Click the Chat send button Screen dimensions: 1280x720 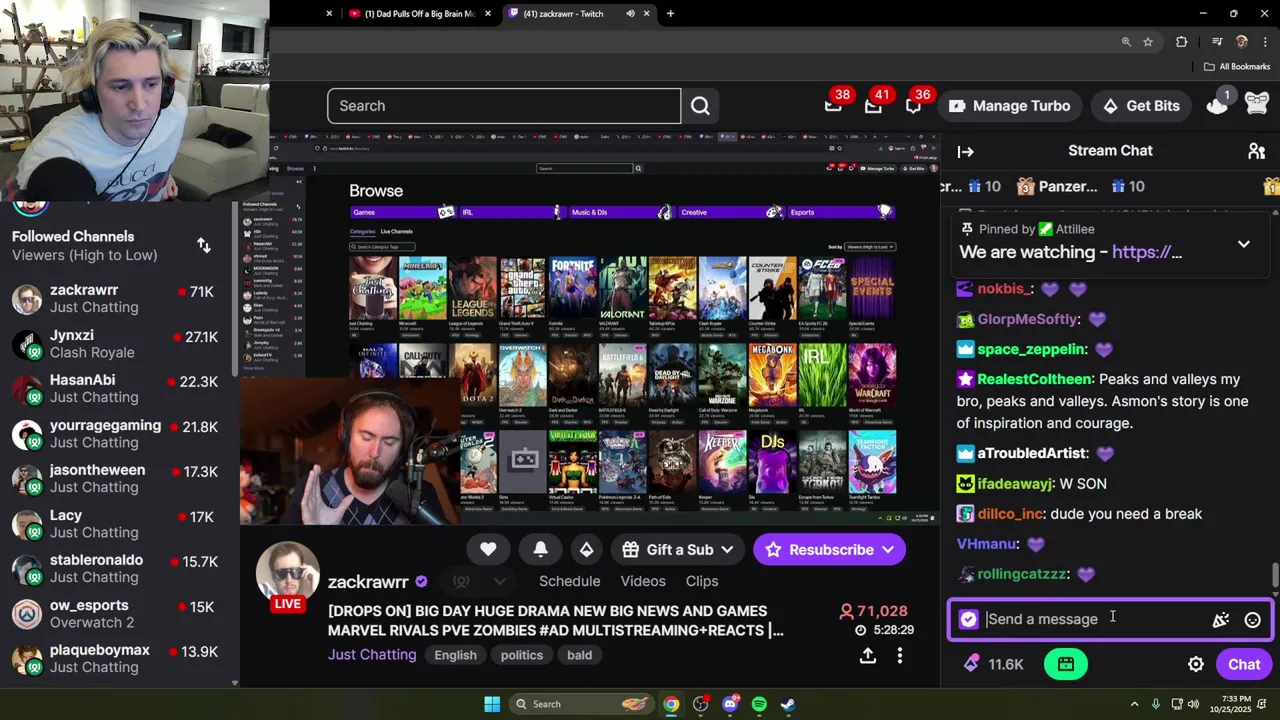coord(1244,664)
